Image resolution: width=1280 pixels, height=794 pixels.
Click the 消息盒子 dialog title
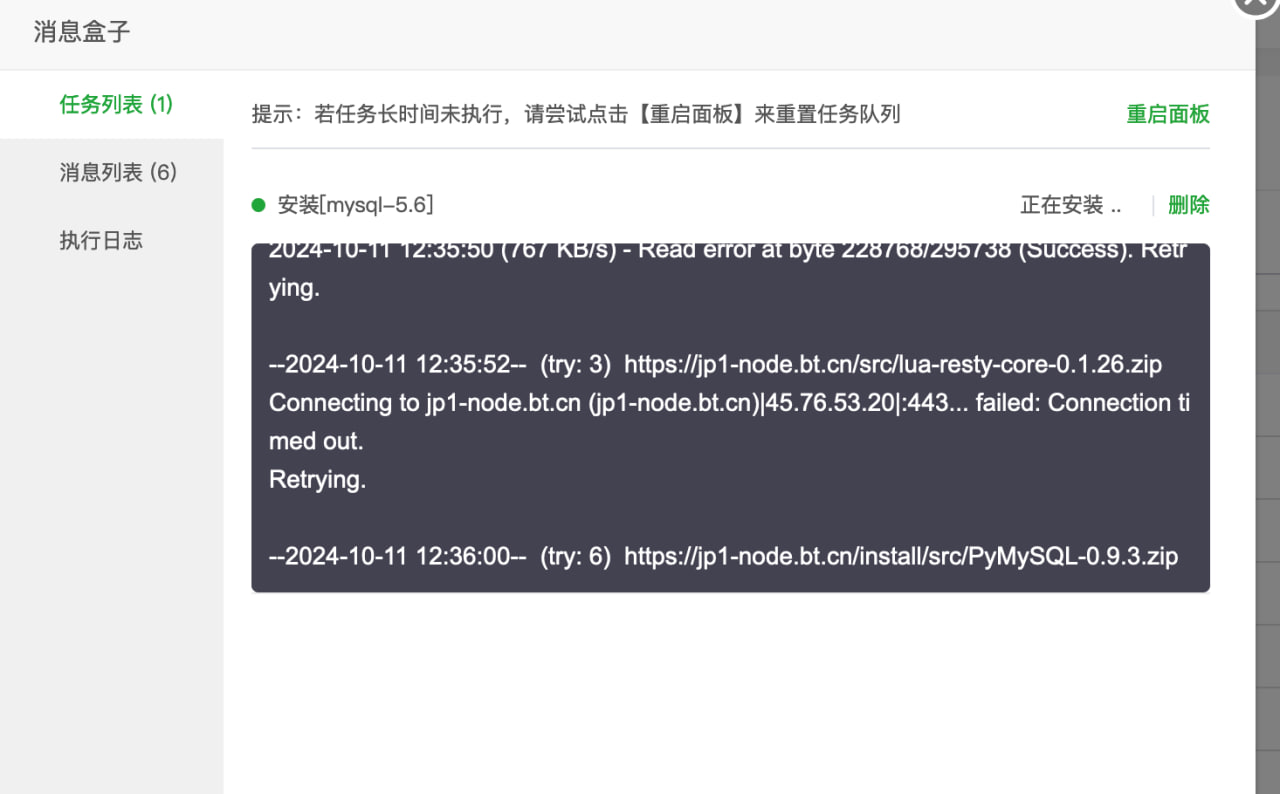click(82, 32)
